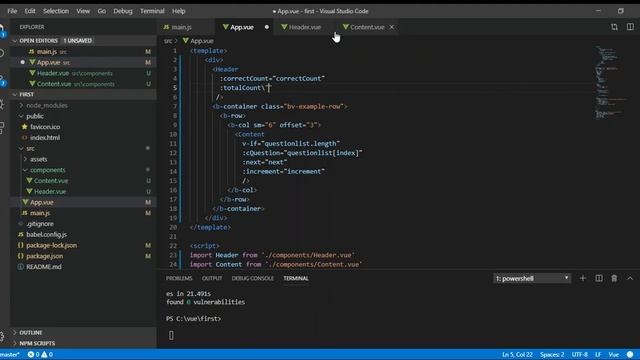The image size is (640, 360).
Task: Select the Terminal panel tab
Action: [x=296, y=278]
